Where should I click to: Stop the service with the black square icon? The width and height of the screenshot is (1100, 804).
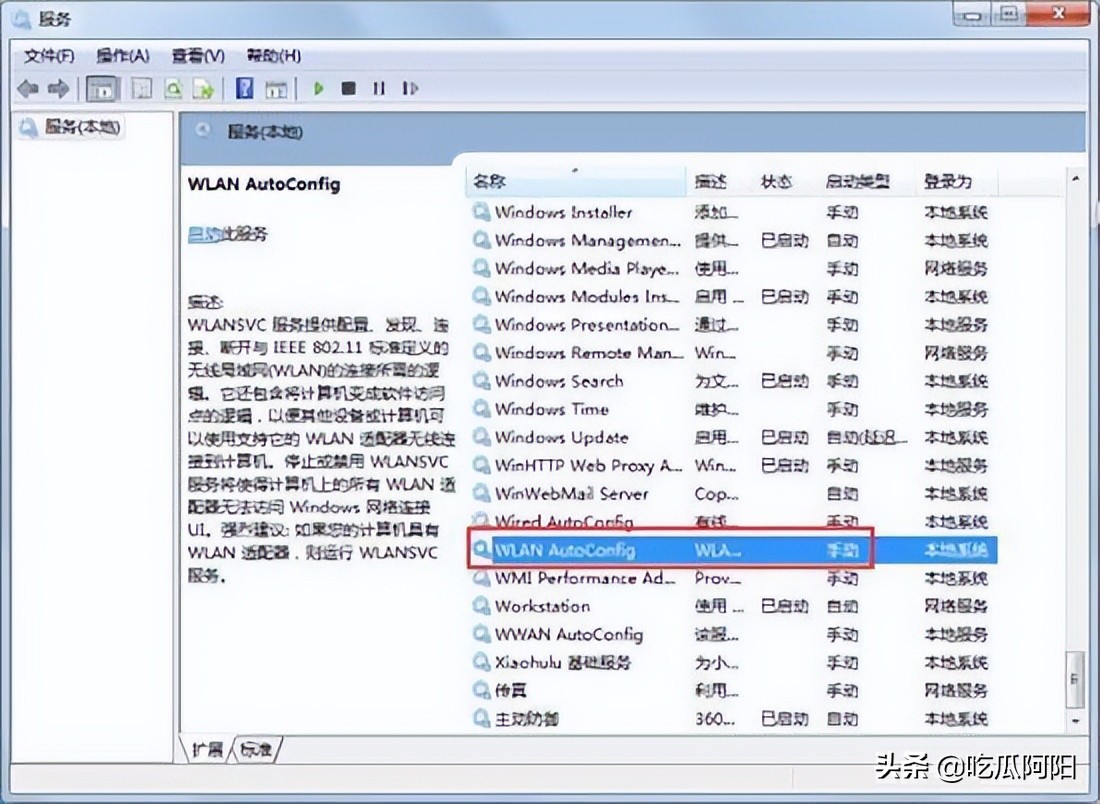(350, 88)
